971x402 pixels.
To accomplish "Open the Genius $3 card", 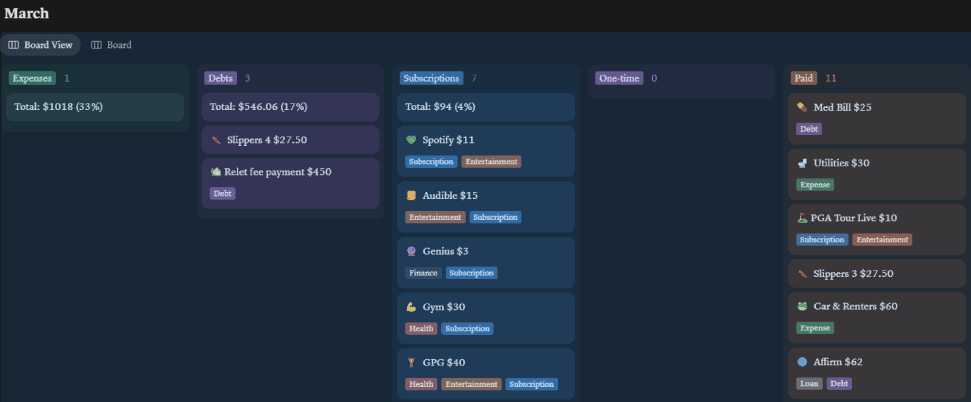I will (486, 263).
